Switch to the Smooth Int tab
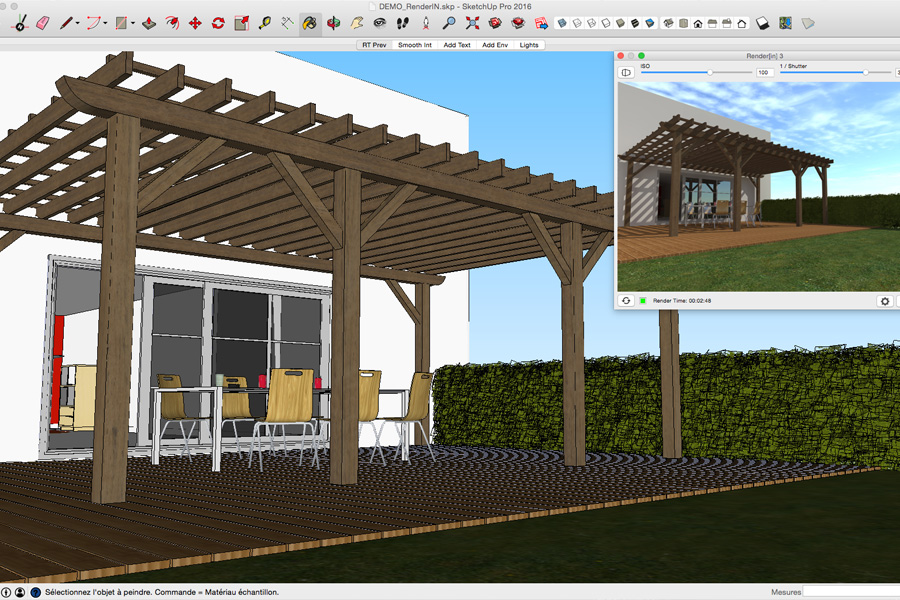Viewport: 900px width, 600px height. pyautogui.click(x=414, y=45)
